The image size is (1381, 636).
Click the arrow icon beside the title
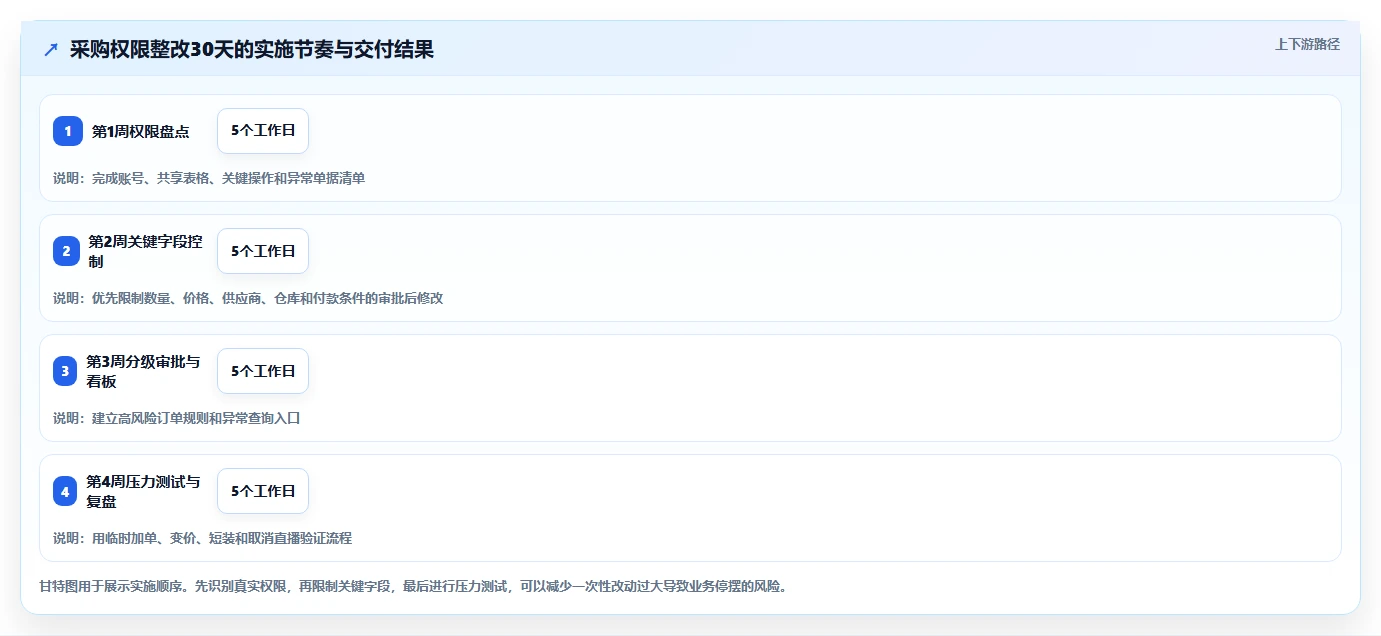(x=51, y=49)
